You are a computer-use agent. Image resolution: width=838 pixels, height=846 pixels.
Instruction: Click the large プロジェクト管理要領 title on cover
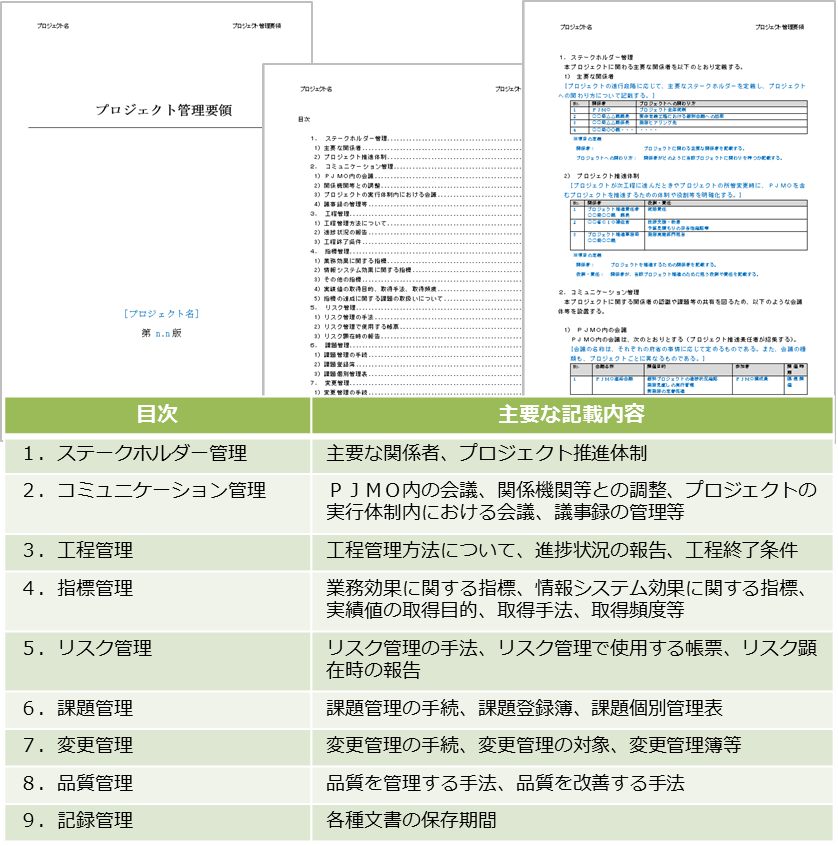point(164,110)
